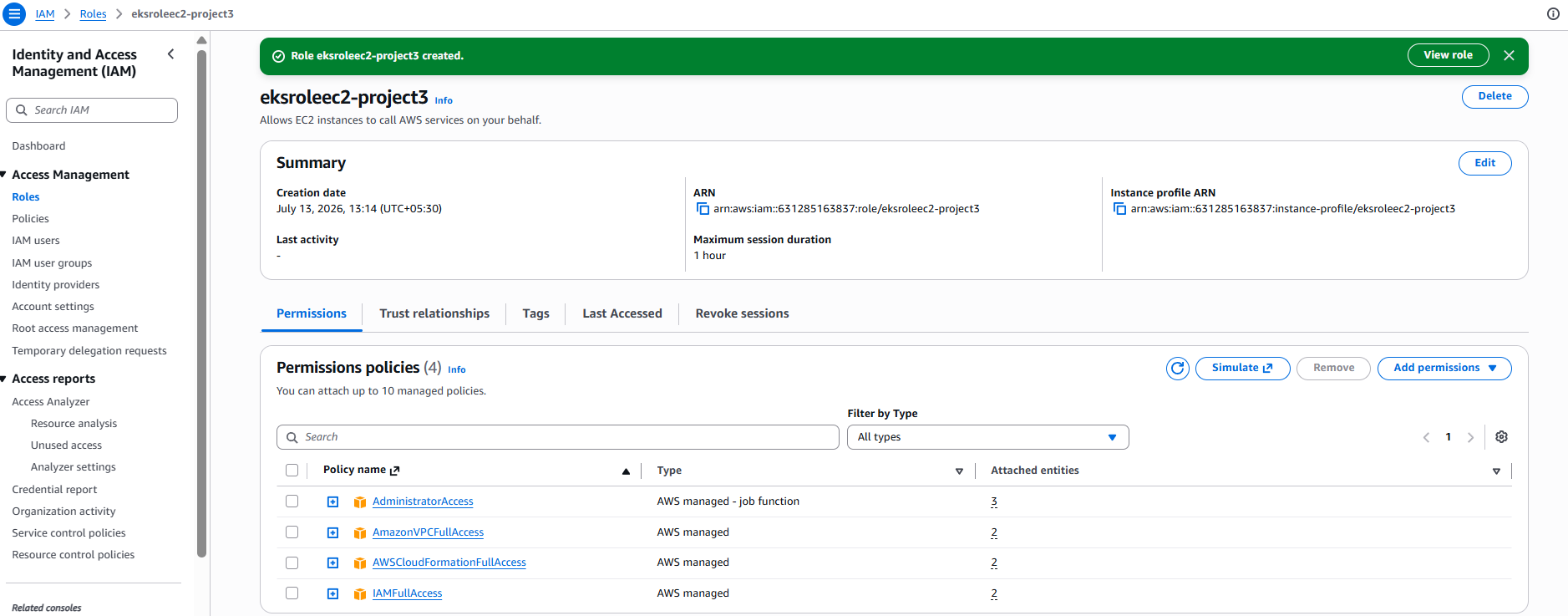This screenshot has width=1568, height=616.
Task: Open the AmazonVPCFullAccess policy link
Action: coord(428,532)
